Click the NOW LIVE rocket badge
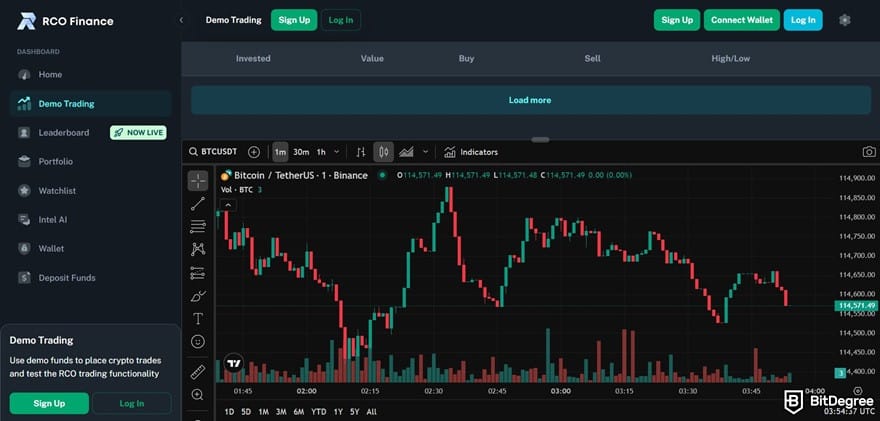This screenshot has width=880, height=421. 138,133
